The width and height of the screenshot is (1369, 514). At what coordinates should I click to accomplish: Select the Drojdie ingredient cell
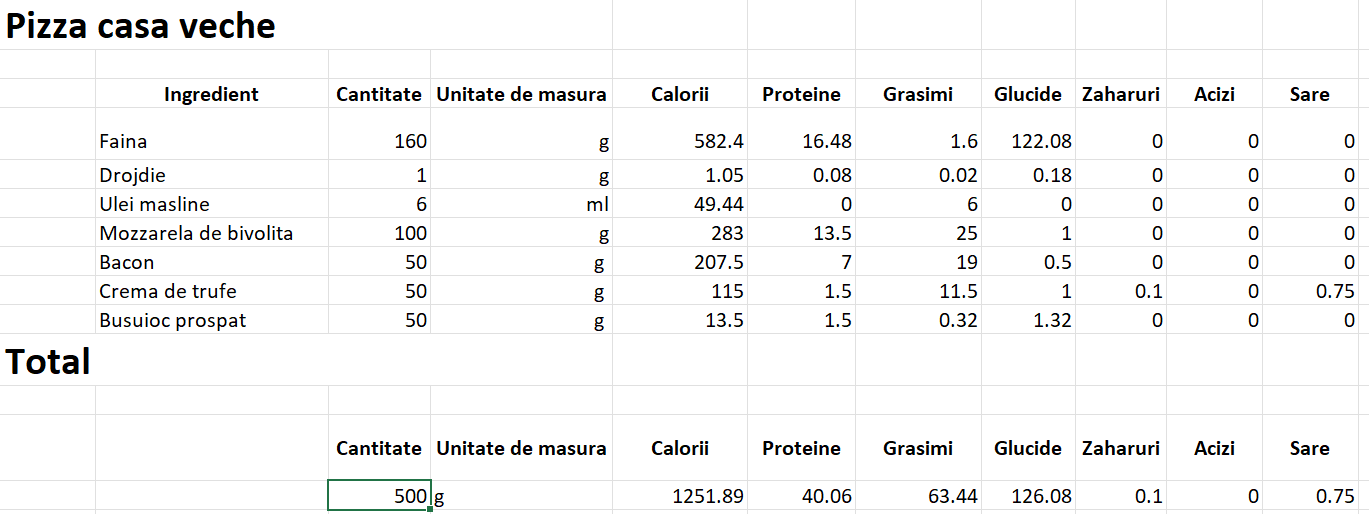[212, 175]
